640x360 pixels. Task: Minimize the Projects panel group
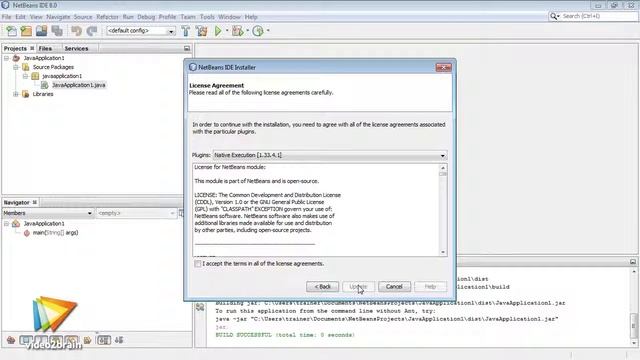click(x=187, y=49)
